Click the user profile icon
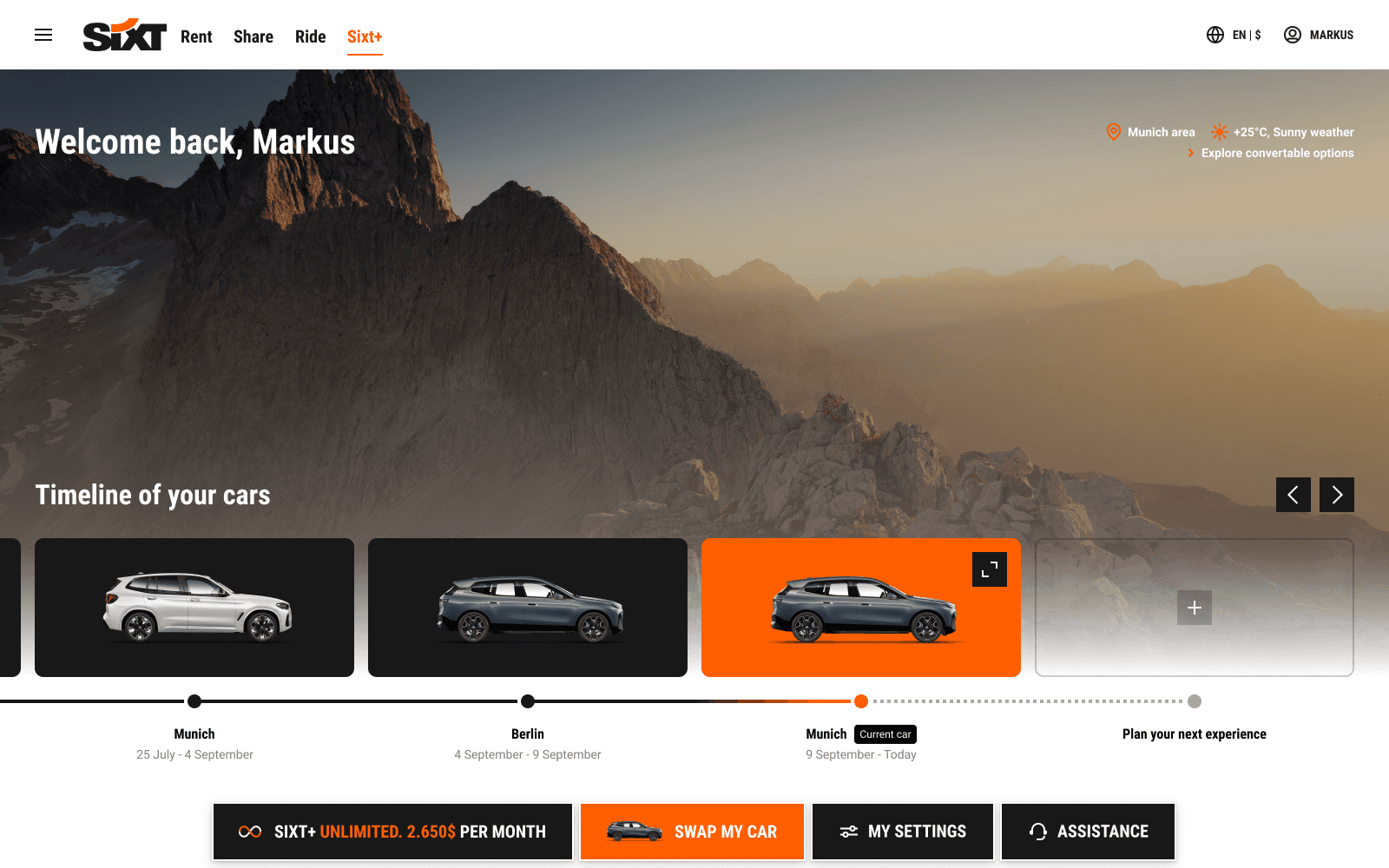The width and height of the screenshot is (1389, 868). (1293, 35)
